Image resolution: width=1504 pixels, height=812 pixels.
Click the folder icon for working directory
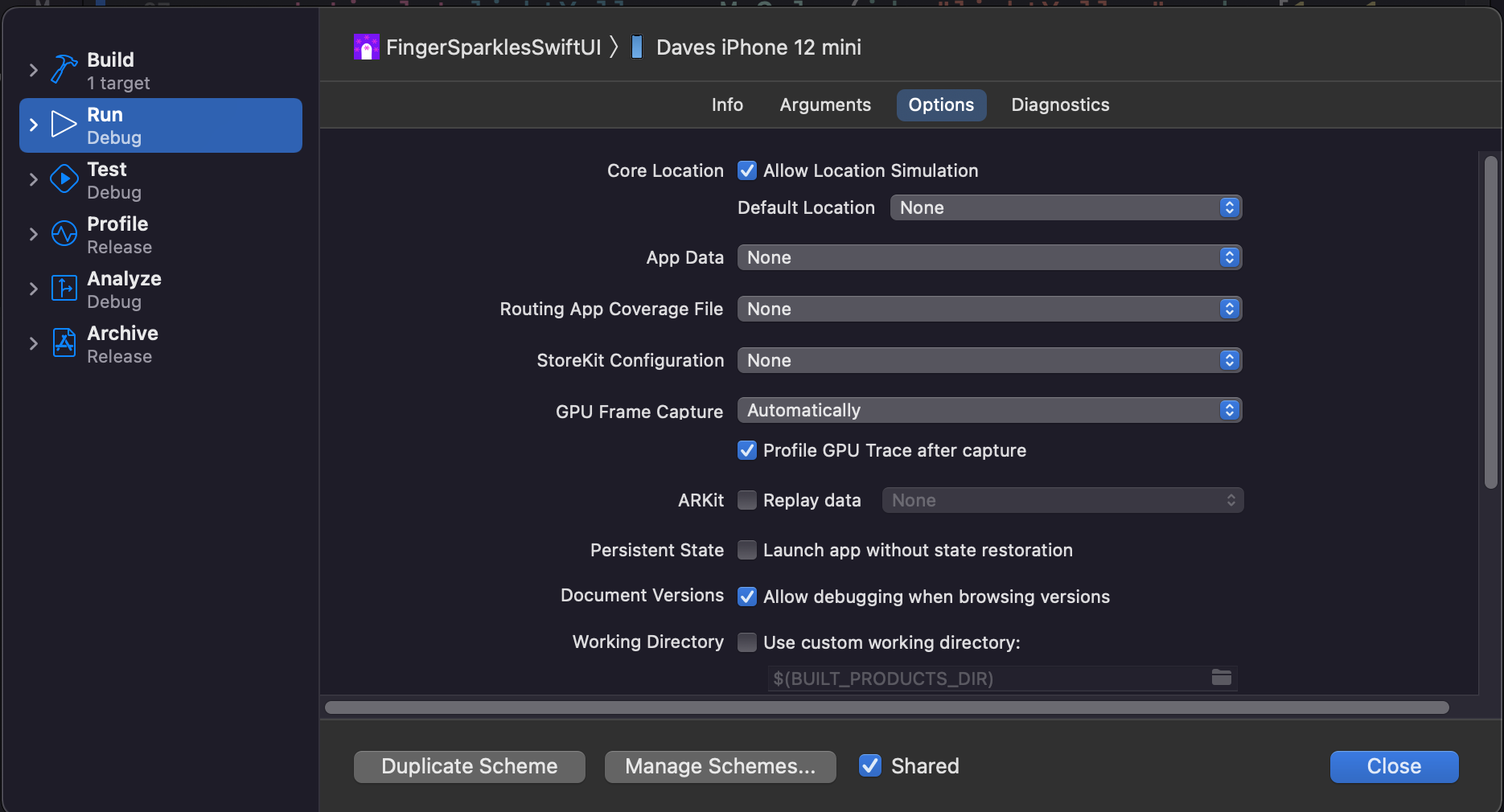coord(1221,678)
